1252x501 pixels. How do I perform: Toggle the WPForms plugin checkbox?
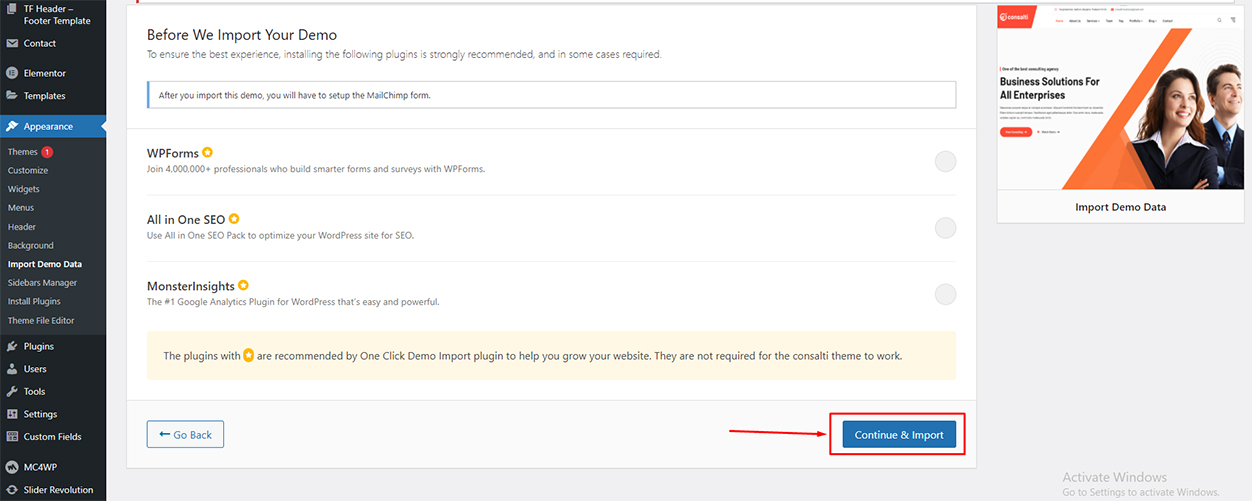tap(945, 161)
